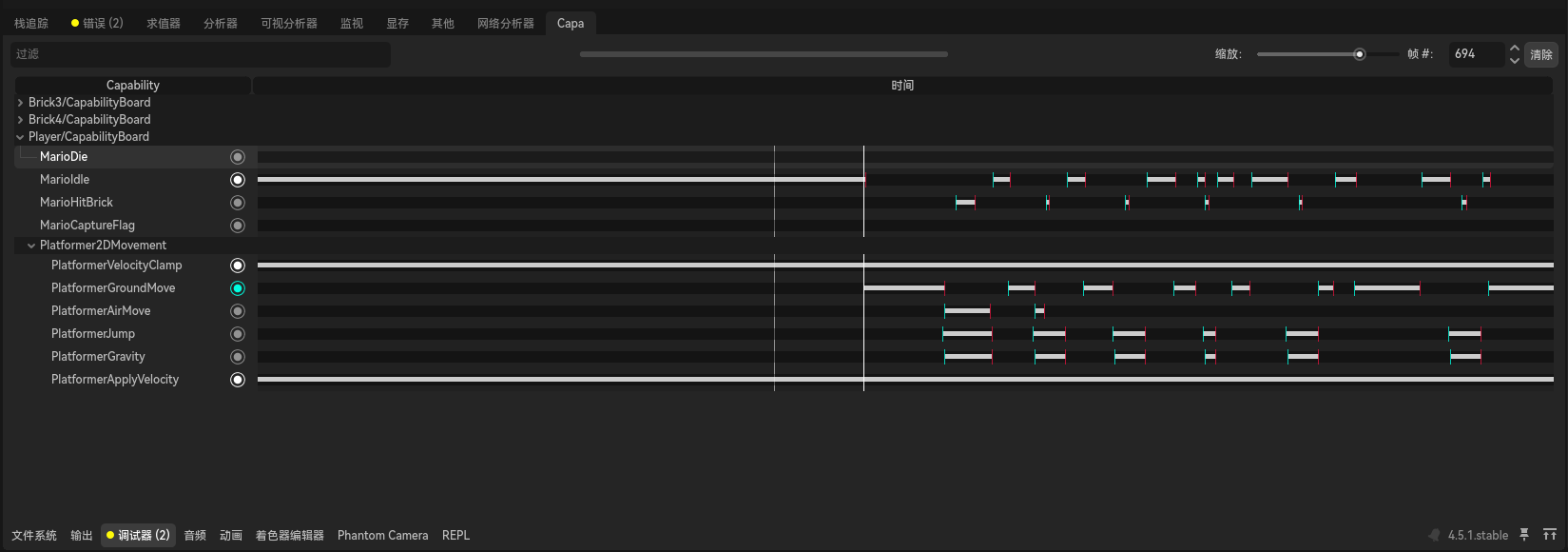This screenshot has height=552, width=1568.
Task: Open the 可视分析器 tab
Action: (x=289, y=23)
